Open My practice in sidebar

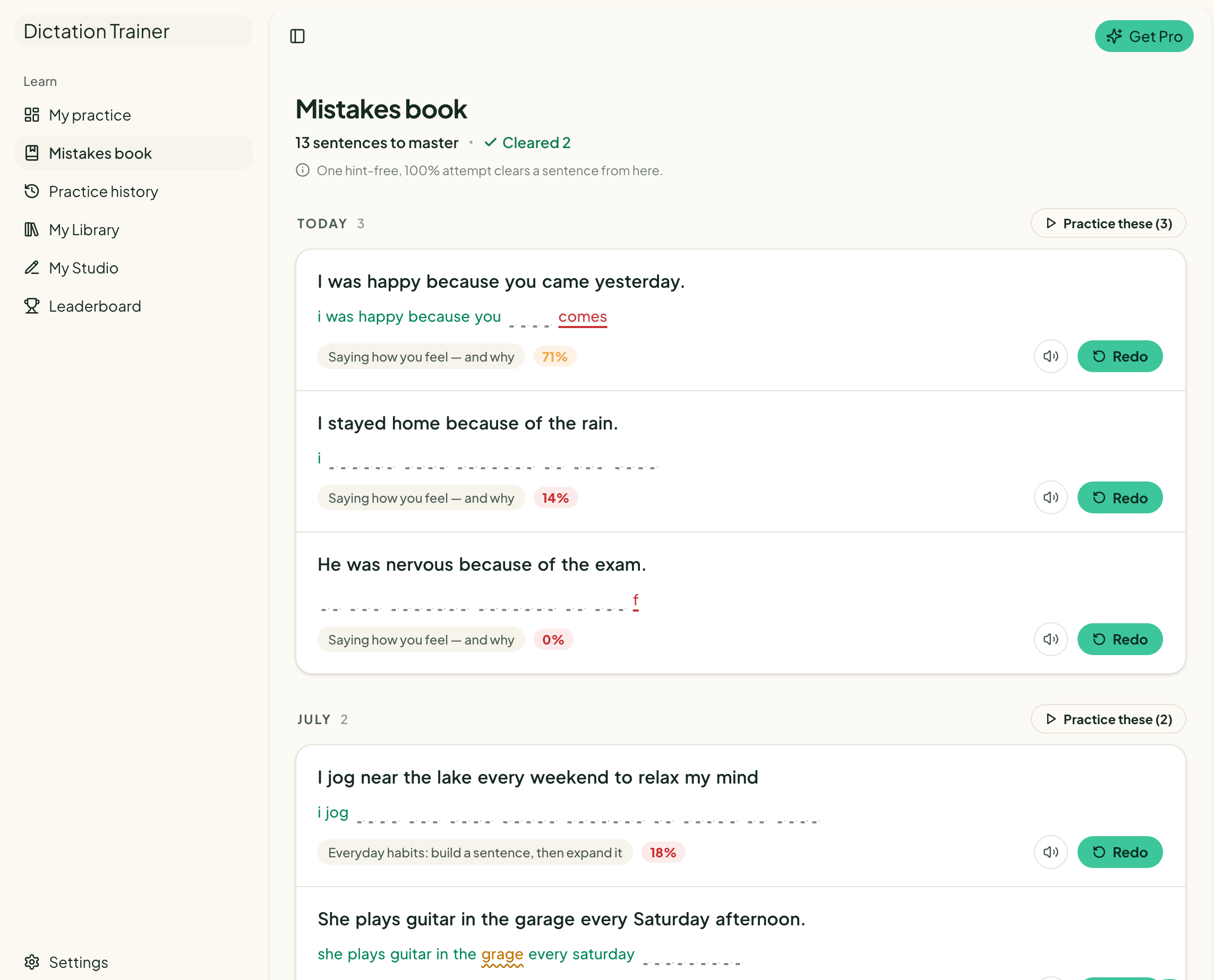(x=134, y=115)
